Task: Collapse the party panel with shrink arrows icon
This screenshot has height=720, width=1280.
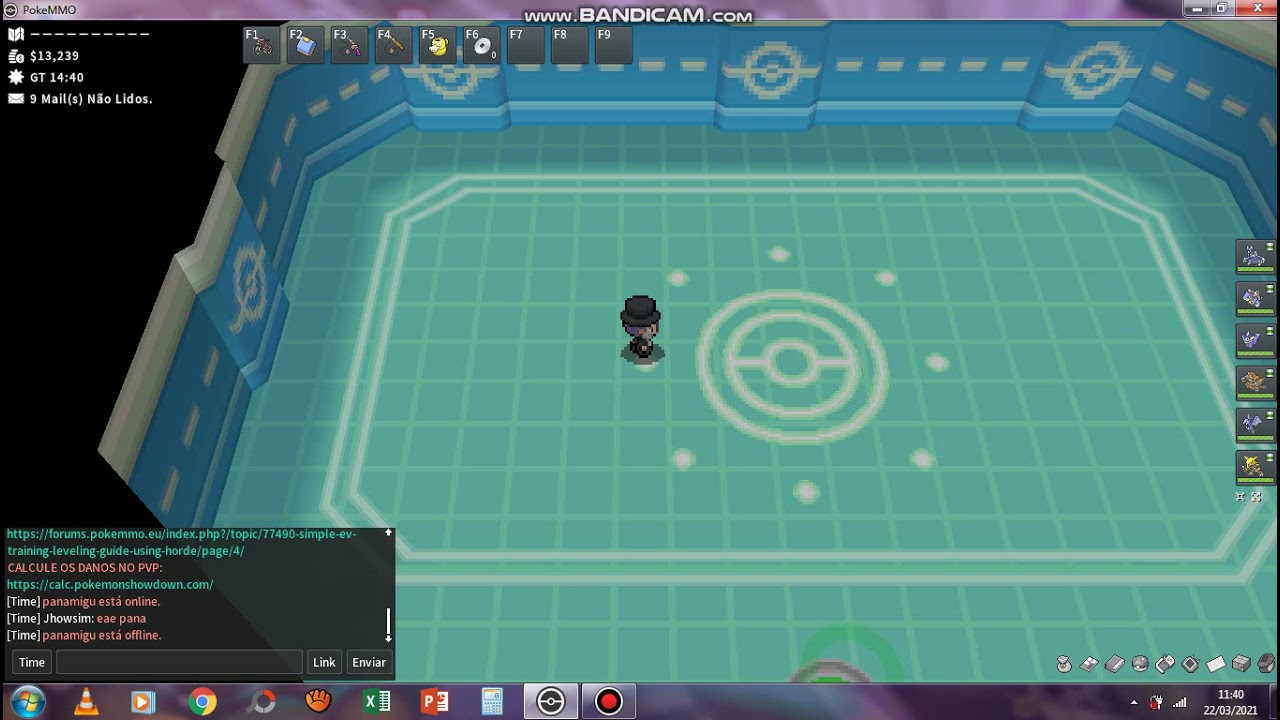Action: [1241, 497]
